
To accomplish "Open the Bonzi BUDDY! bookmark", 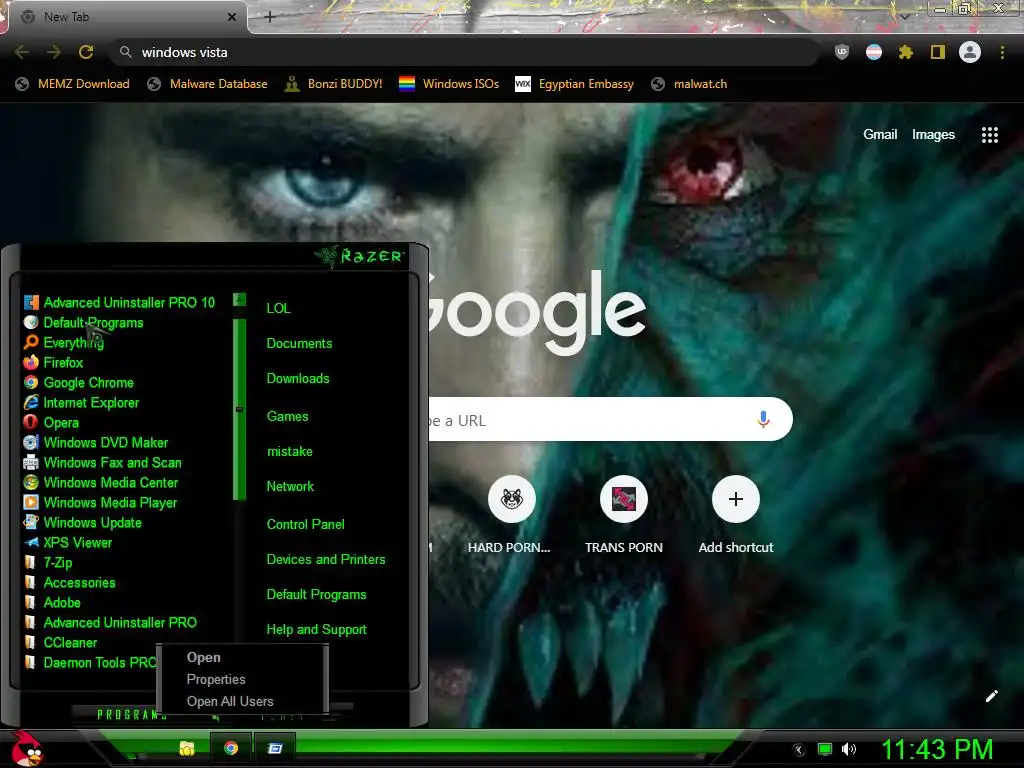I will tap(334, 84).
